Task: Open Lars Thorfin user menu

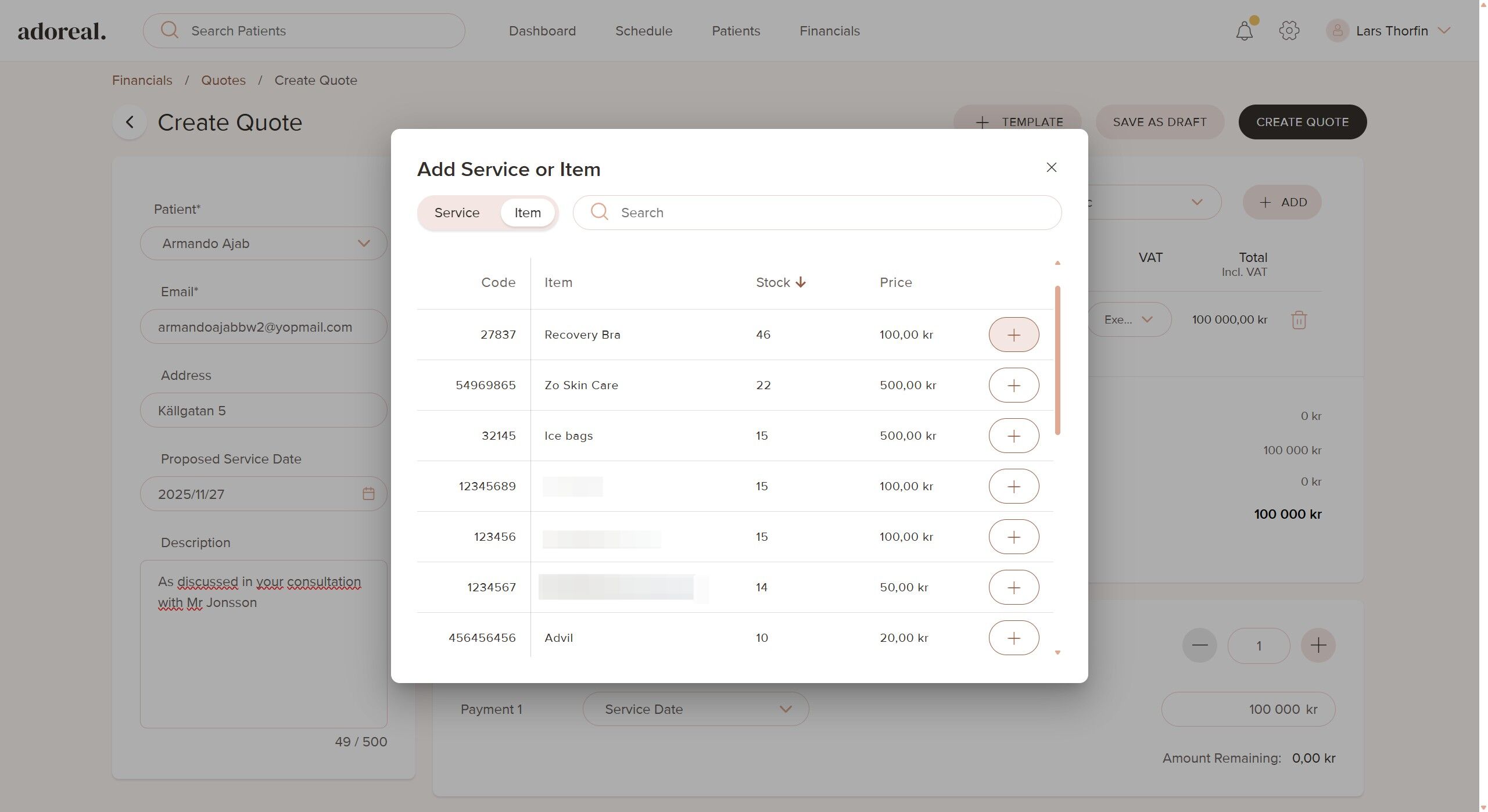Action: click(x=1391, y=31)
